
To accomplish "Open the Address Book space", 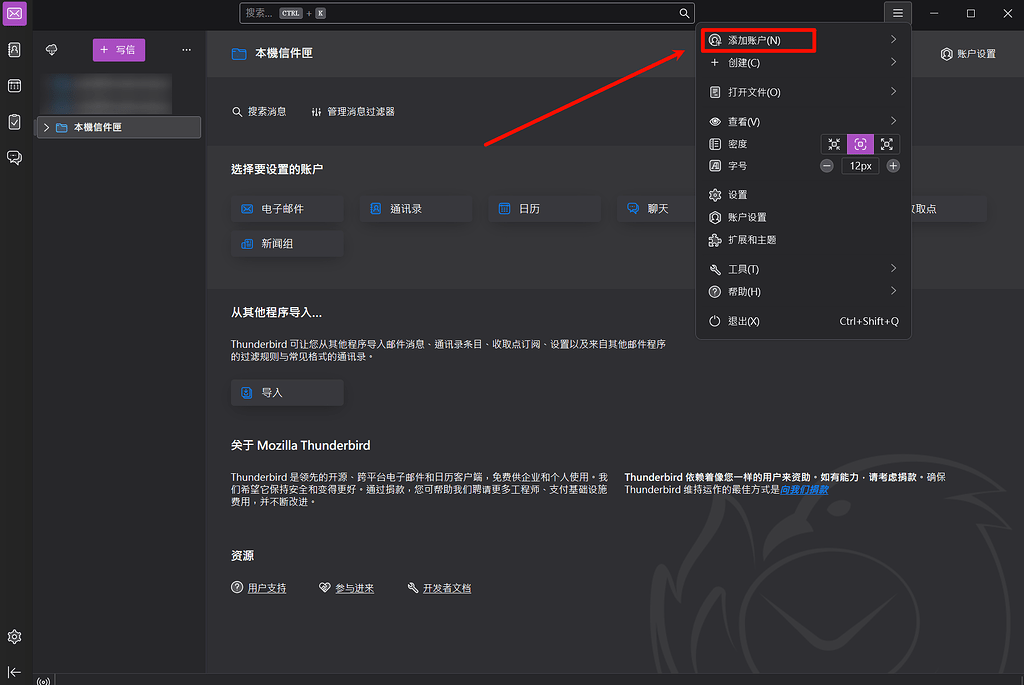I will (x=14, y=50).
